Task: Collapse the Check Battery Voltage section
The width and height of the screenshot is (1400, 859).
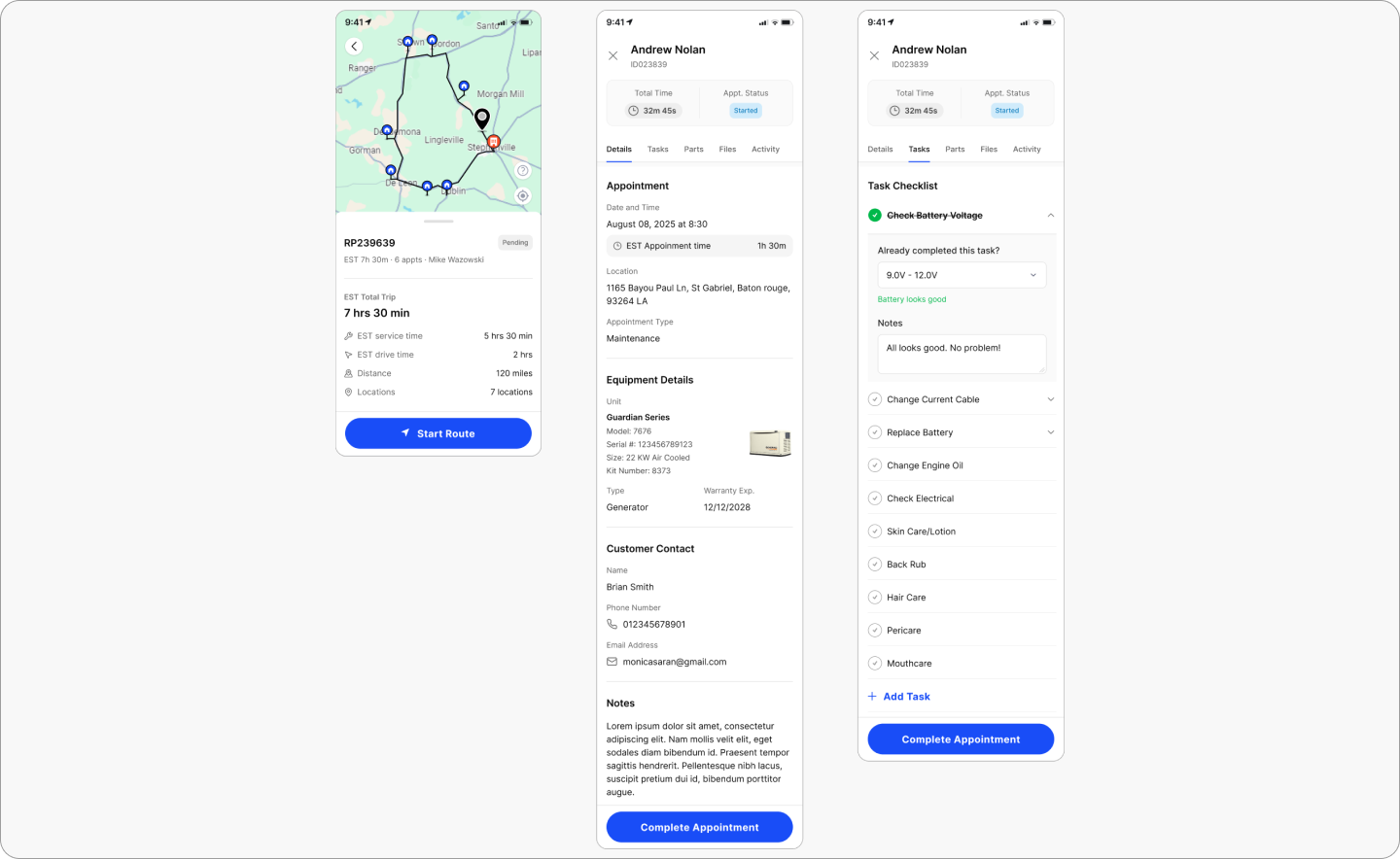Action: (x=1050, y=216)
